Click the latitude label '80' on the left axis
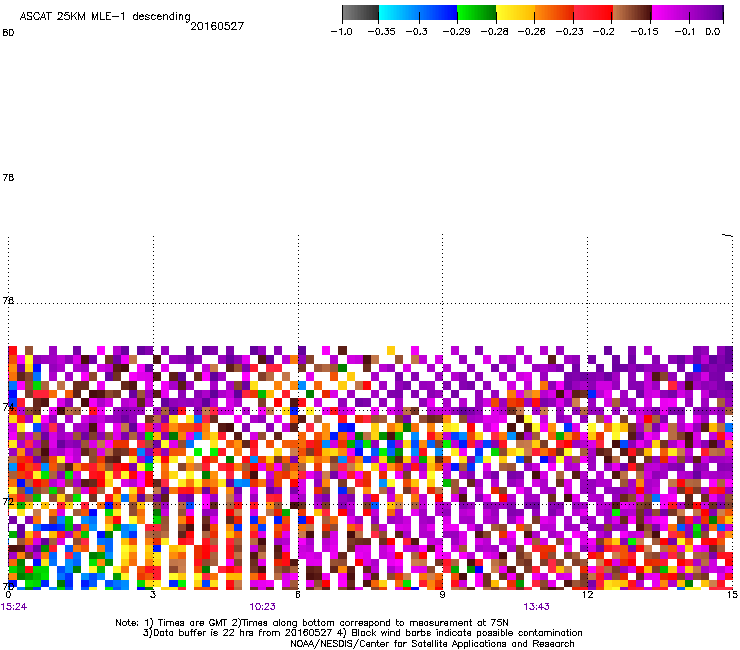Image resolution: width=740 pixels, height=650 pixels. pos(8,33)
